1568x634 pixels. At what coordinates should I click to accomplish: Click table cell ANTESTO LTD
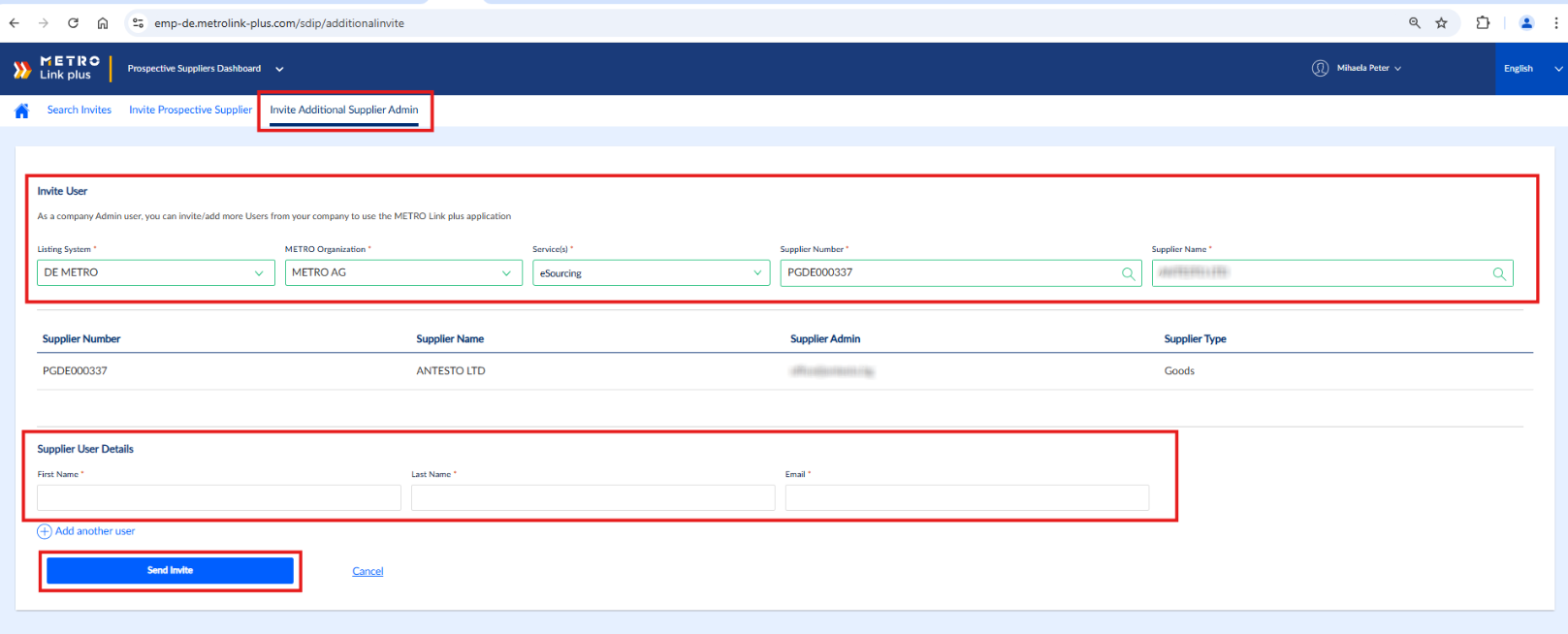pos(451,371)
